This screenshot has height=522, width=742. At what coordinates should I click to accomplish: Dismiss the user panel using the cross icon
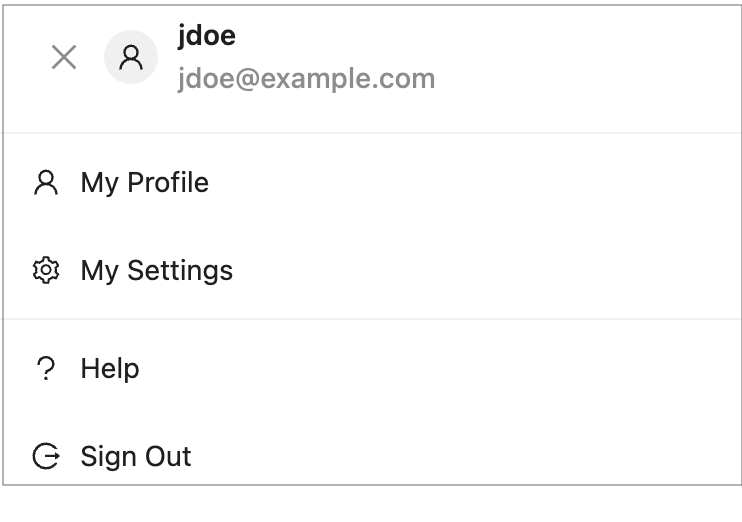tap(64, 58)
